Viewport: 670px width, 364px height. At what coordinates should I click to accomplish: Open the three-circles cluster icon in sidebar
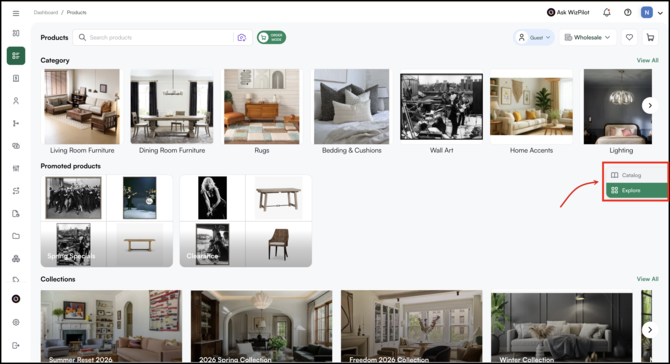click(16, 258)
